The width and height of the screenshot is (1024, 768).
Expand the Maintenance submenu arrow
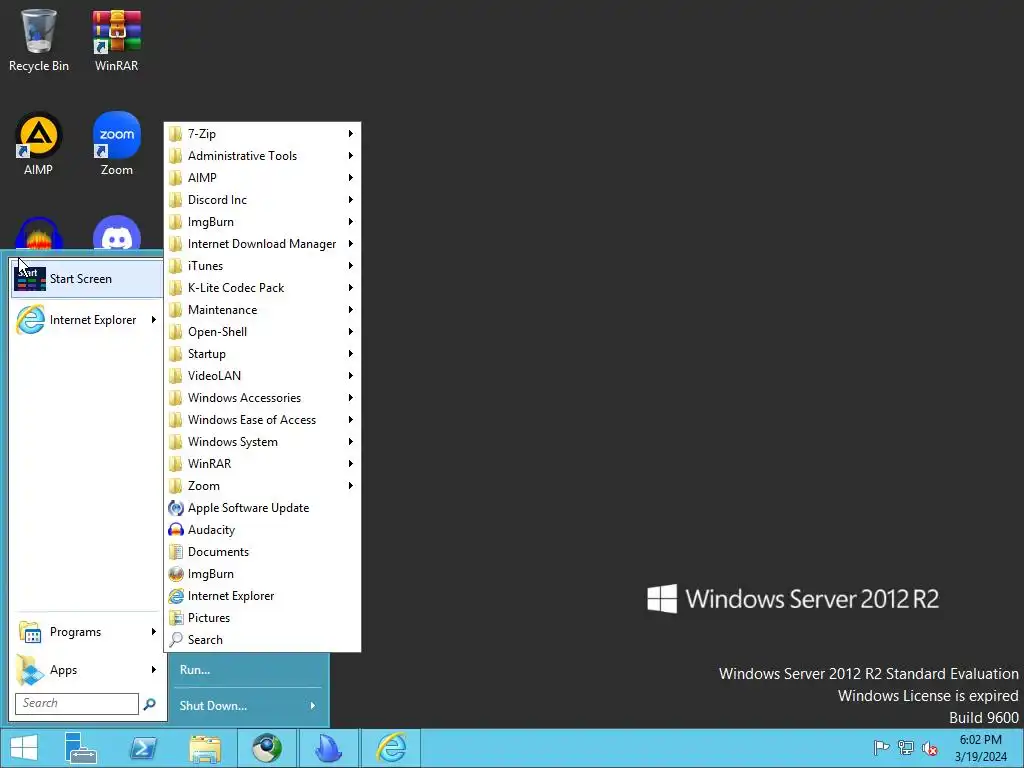tap(351, 310)
